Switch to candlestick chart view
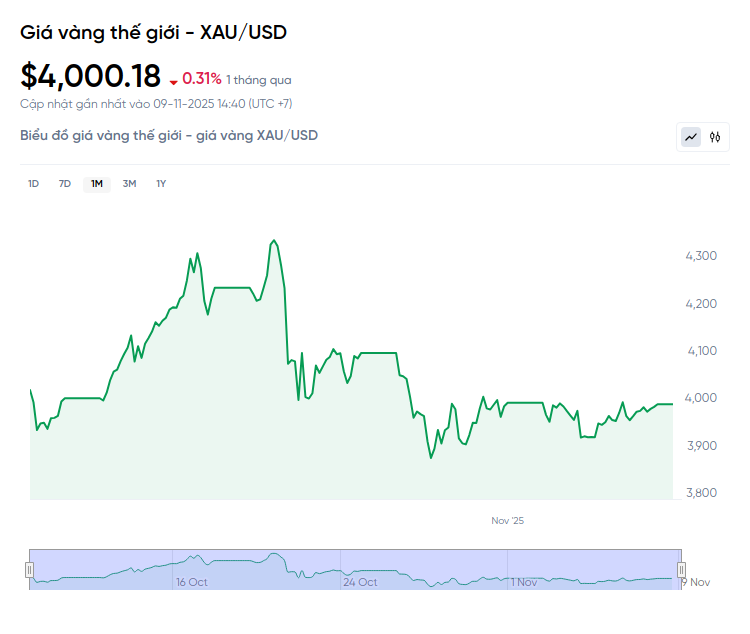Screen dimensions: 750x634 tap(715, 137)
